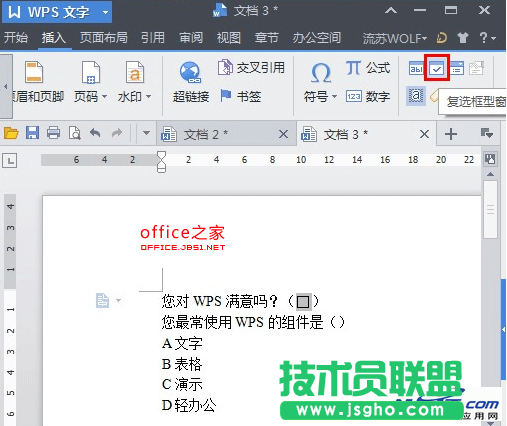Click the Watermark (水印) icon
The height and width of the screenshot is (426, 507).
pyautogui.click(x=135, y=72)
